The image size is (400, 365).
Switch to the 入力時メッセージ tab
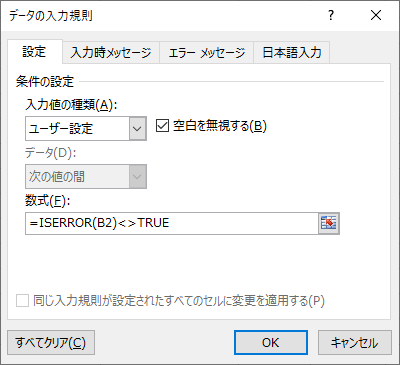point(111,53)
